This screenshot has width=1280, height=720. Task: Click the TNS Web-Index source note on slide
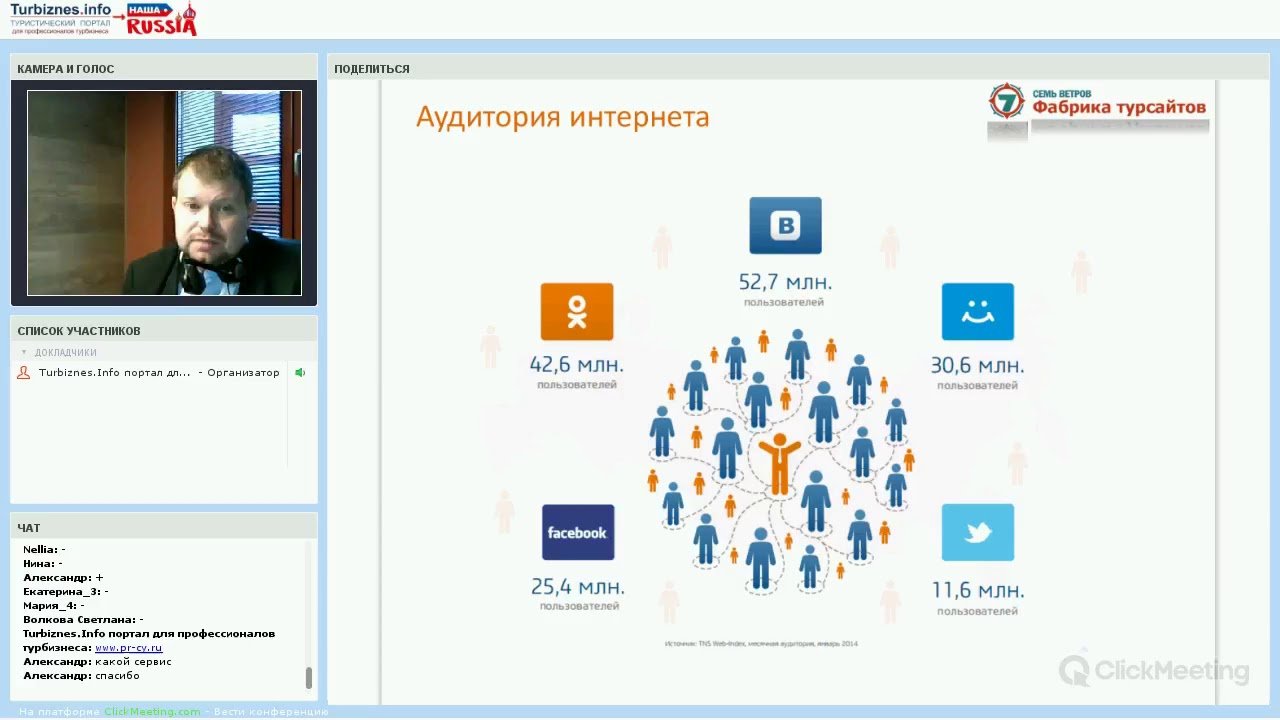[761, 643]
